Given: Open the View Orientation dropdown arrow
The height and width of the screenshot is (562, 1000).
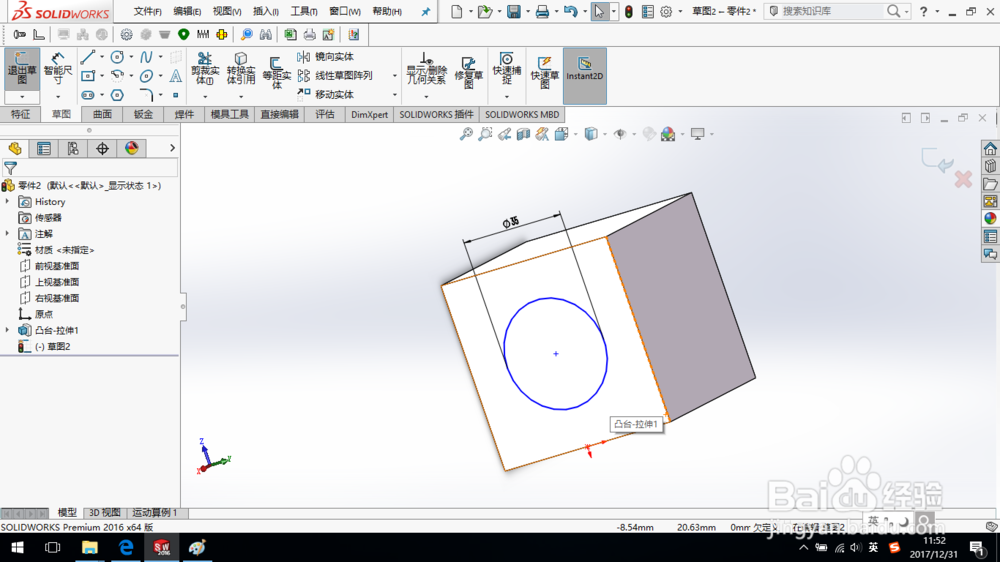Looking at the screenshot, I should pos(575,134).
